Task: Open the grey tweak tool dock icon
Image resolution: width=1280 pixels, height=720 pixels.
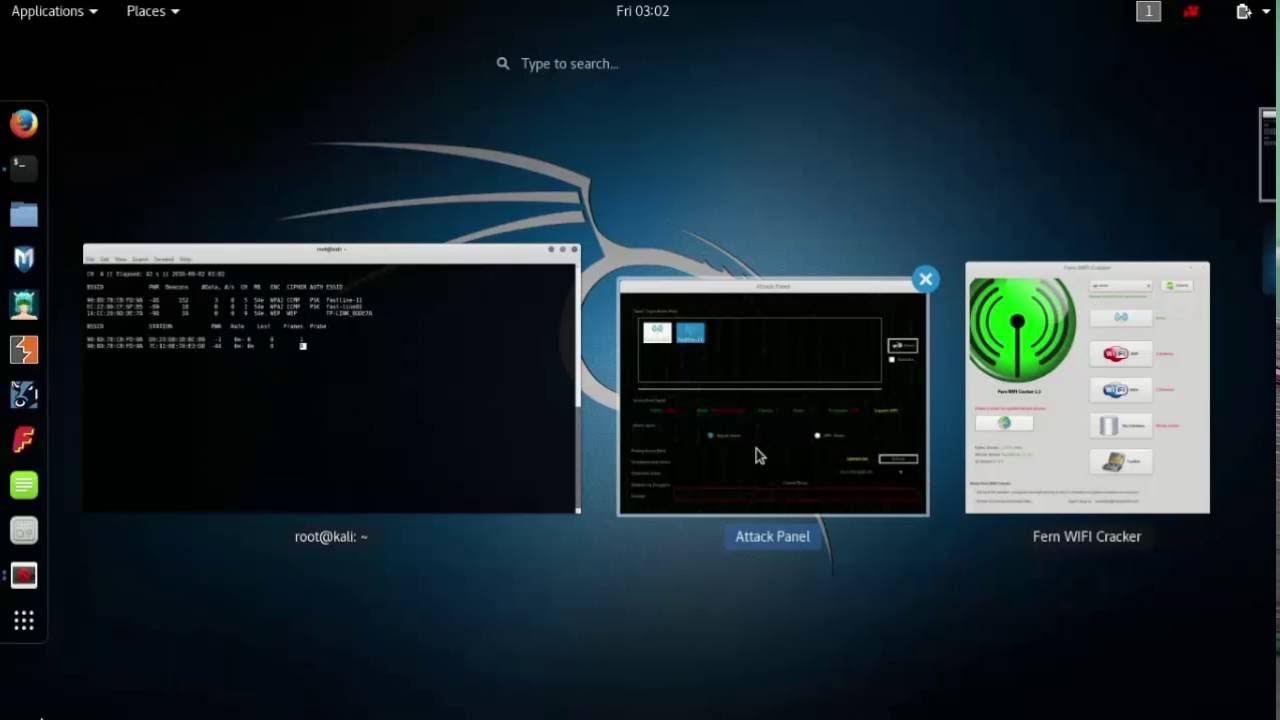Action: (x=24, y=530)
